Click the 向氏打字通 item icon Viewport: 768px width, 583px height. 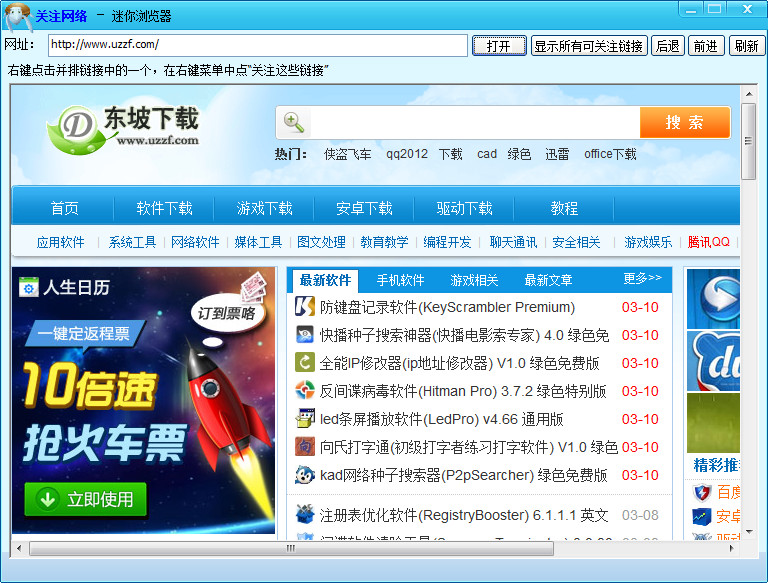(305, 446)
